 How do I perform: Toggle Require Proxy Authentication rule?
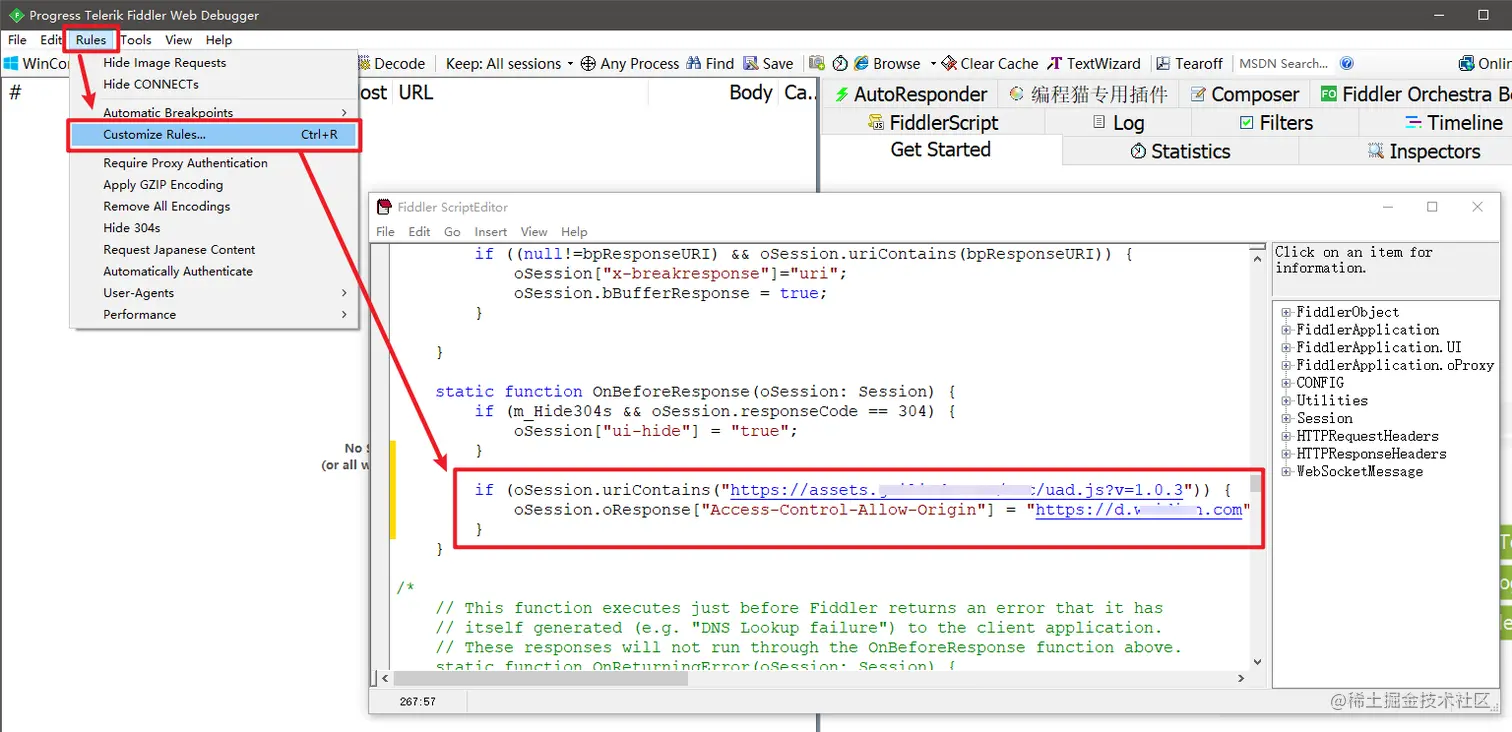(214, 163)
